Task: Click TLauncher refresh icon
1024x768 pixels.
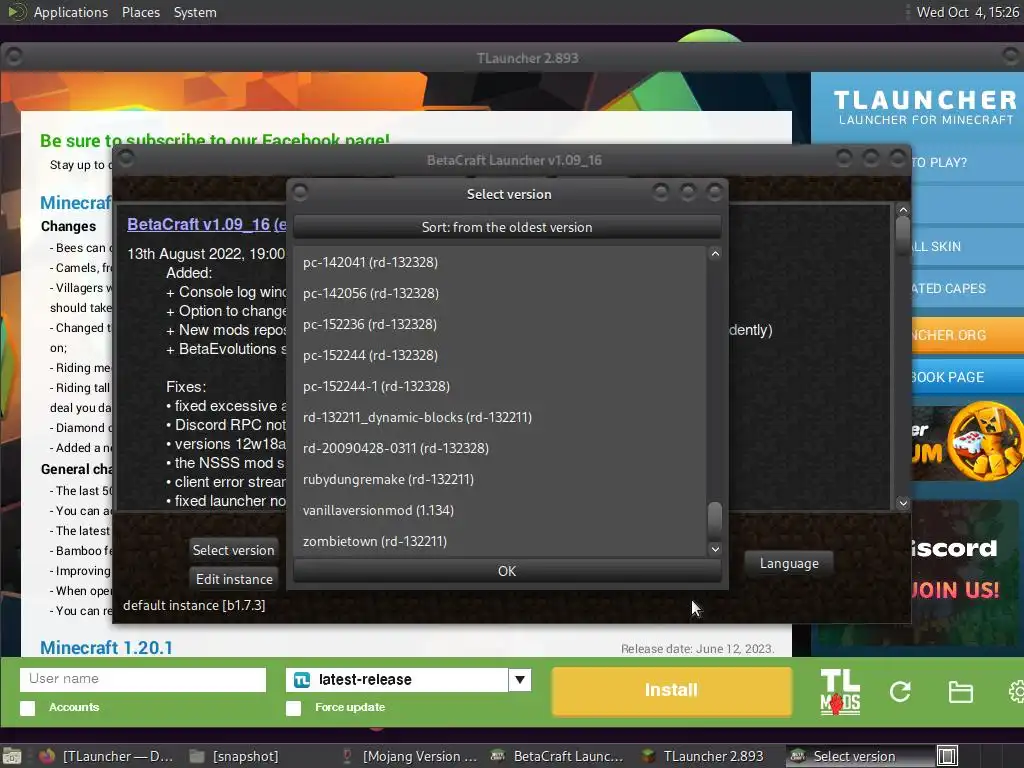Action: coord(900,692)
